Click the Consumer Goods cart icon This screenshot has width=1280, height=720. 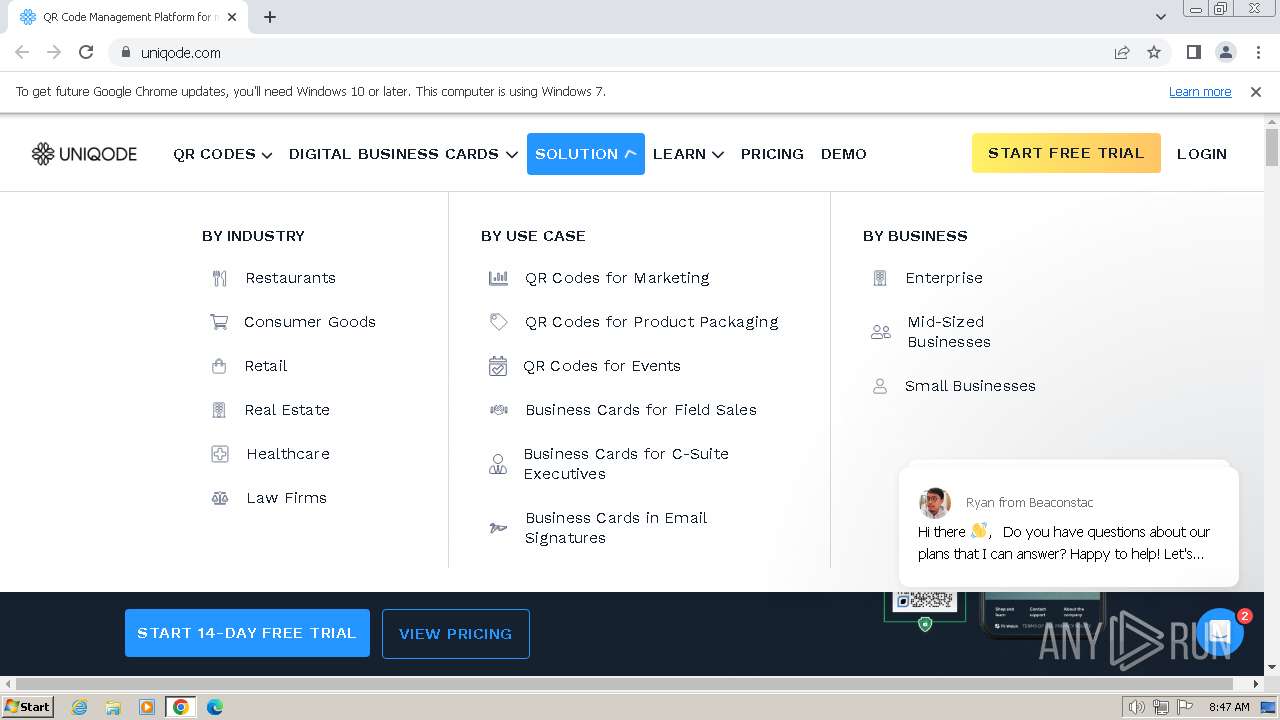point(219,322)
